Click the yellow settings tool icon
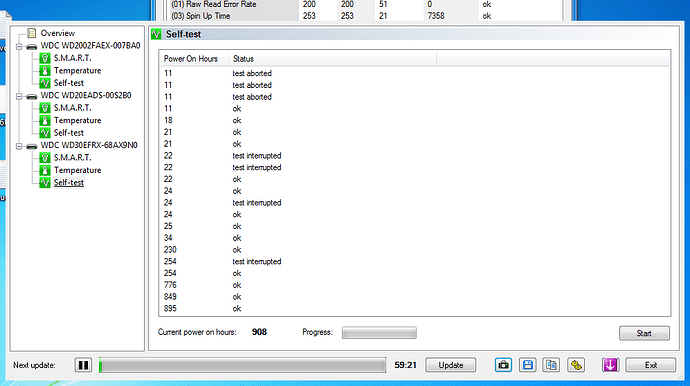 (x=576, y=365)
